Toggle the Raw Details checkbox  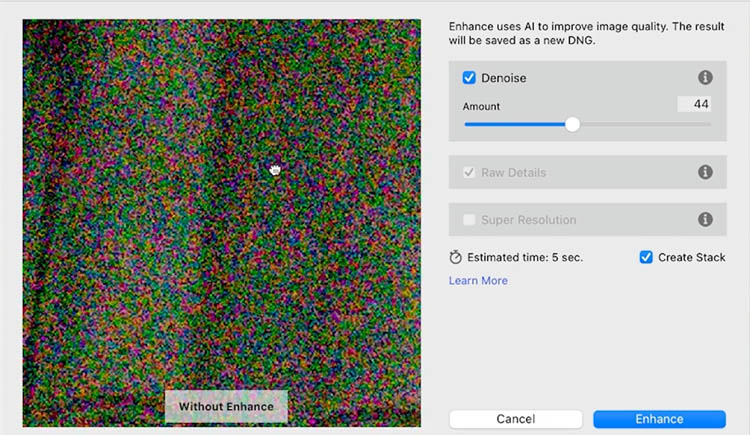click(x=469, y=172)
